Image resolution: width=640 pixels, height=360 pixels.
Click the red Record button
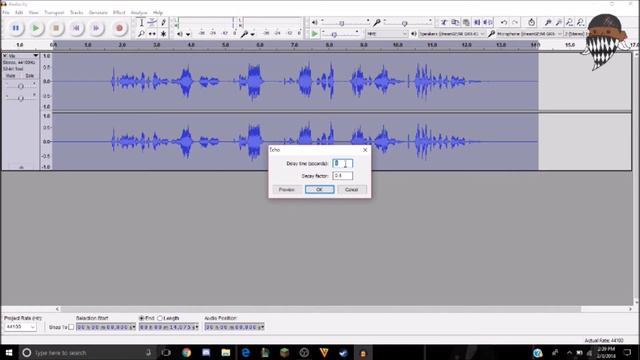[x=119, y=28]
